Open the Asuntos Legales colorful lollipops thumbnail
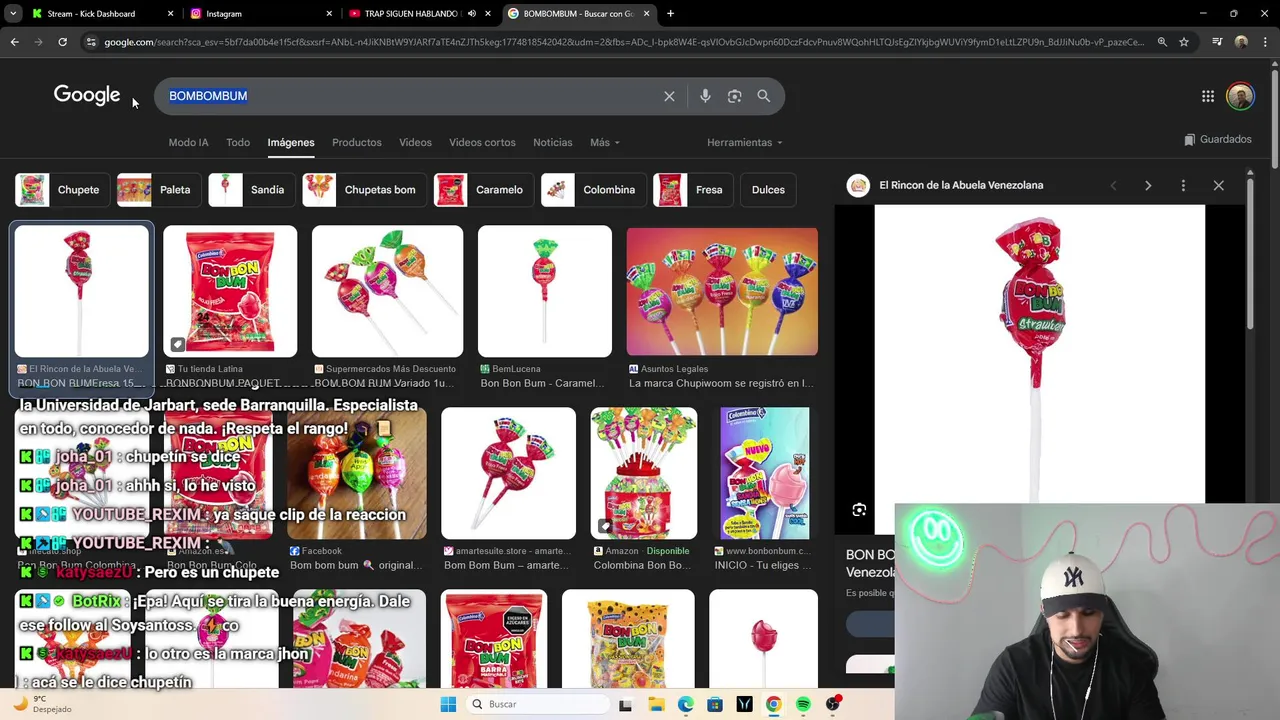This screenshot has height=720, width=1280. click(722, 291)
